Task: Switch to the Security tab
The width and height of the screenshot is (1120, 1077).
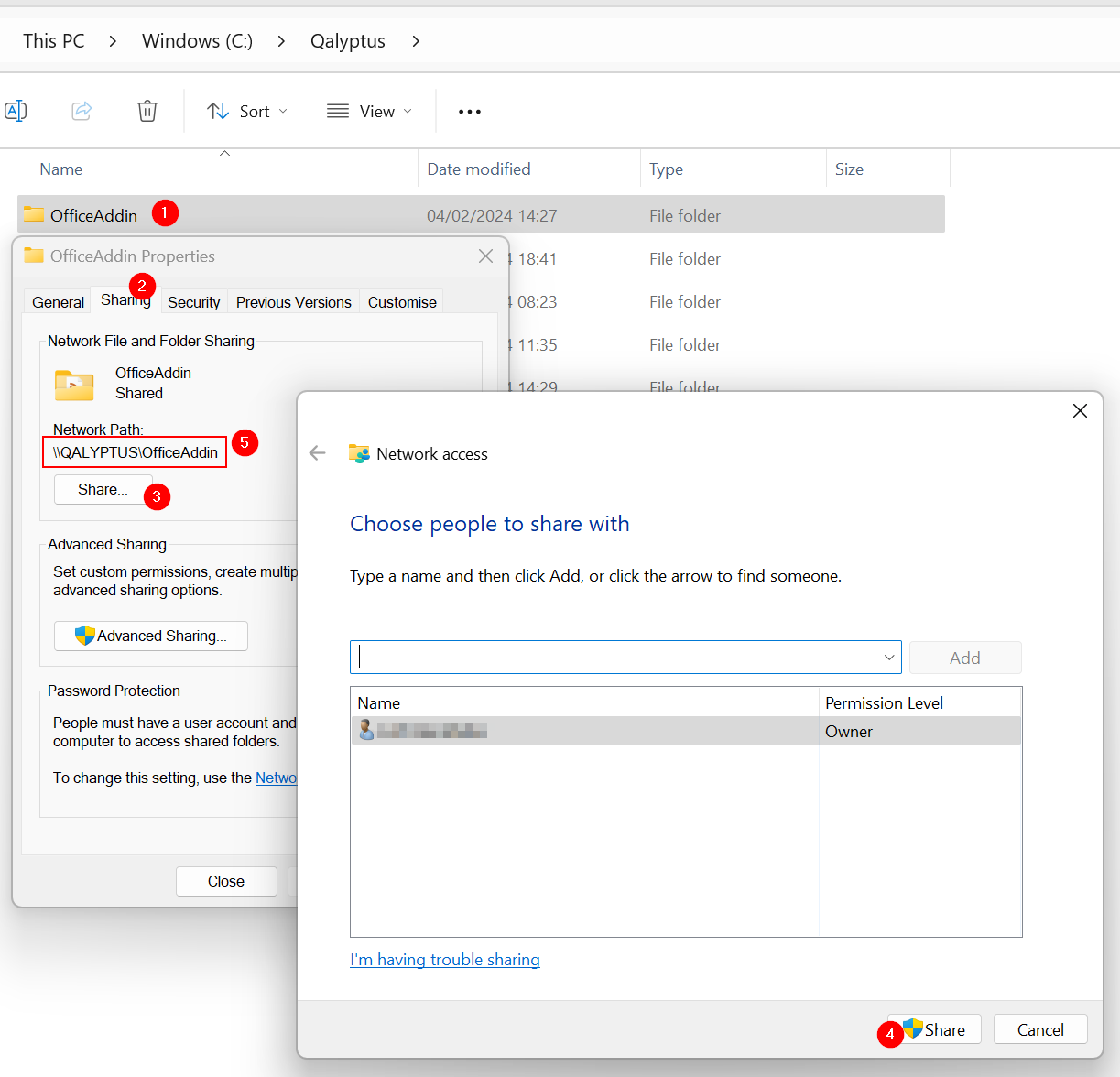Action: click(x=193, y=302)
